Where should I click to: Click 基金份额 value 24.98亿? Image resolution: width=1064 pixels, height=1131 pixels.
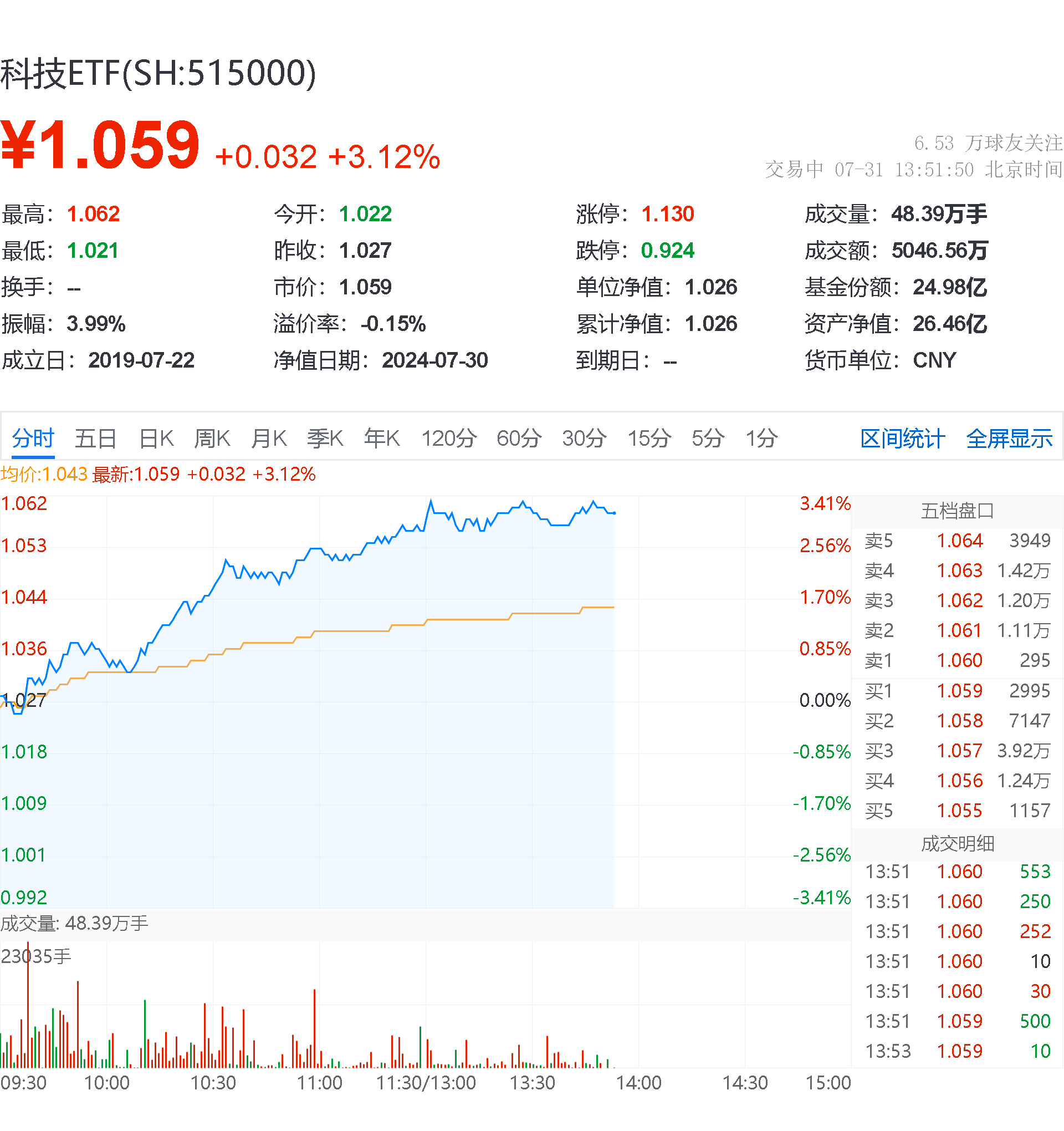pos(950,287)
